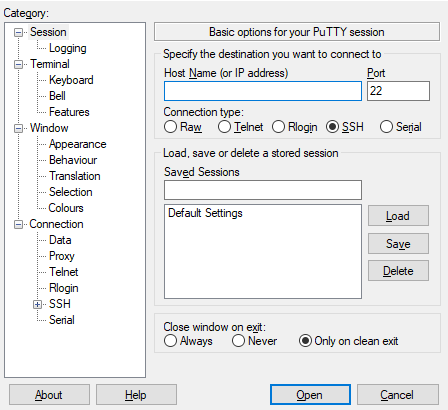Image resolution: width=448 pixels, height=410 pixels.
Task: Open the Connection category
Action: (56, 224)
